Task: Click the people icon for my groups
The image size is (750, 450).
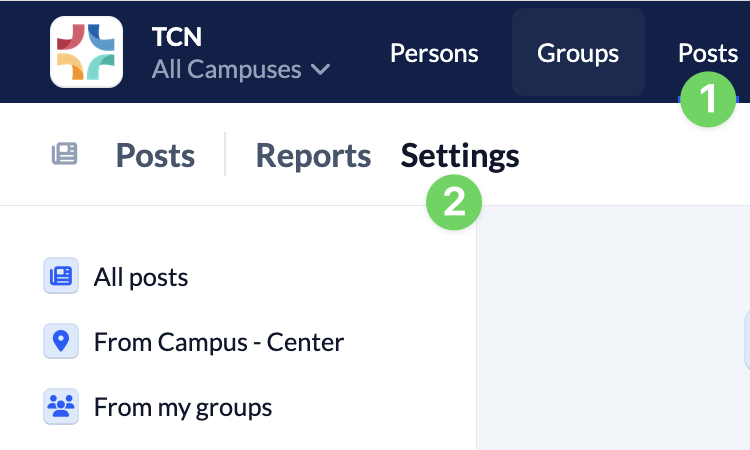Action: point(61,407)
